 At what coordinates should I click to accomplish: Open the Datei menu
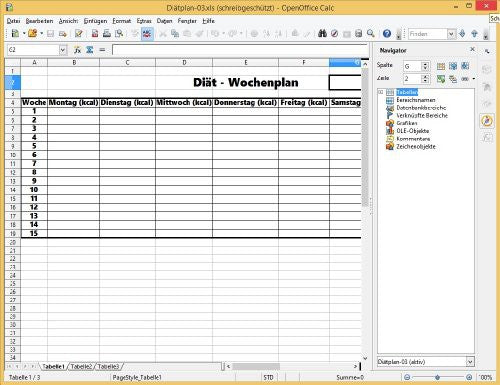[x=13, y=21]
